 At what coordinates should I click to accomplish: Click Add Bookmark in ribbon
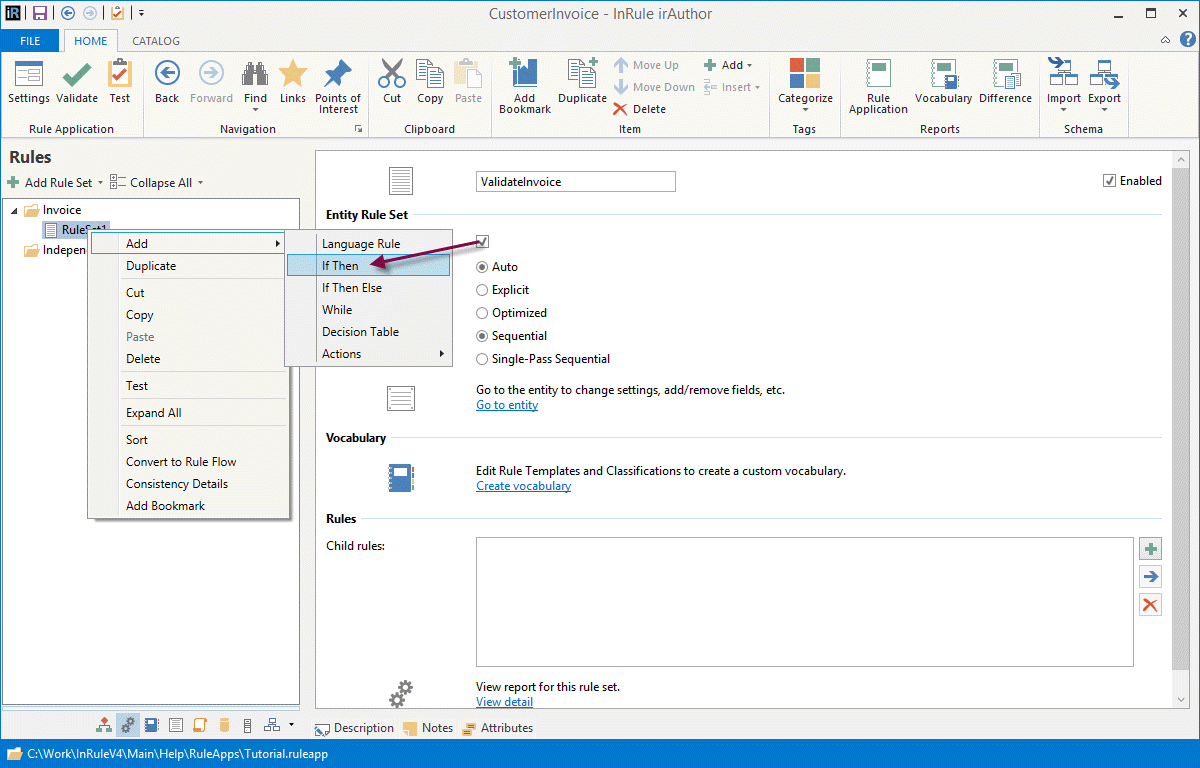click(x=524, y=76)
